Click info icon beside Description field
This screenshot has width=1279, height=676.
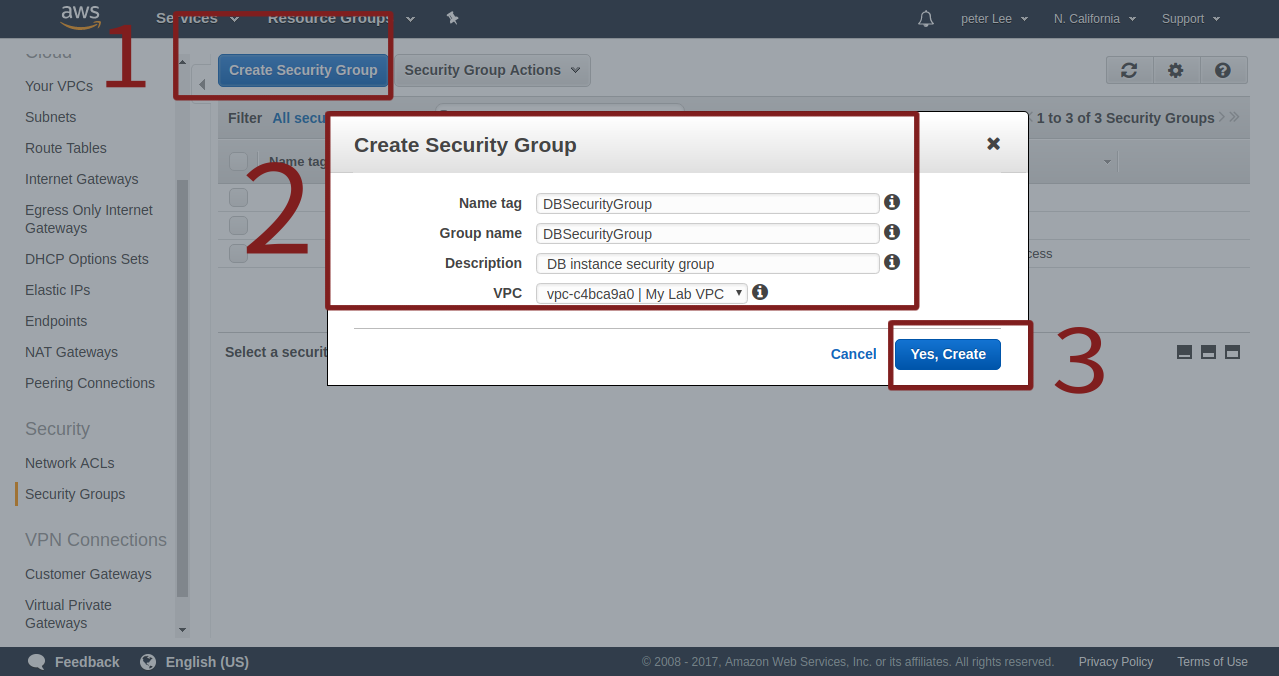pos(892,262)
